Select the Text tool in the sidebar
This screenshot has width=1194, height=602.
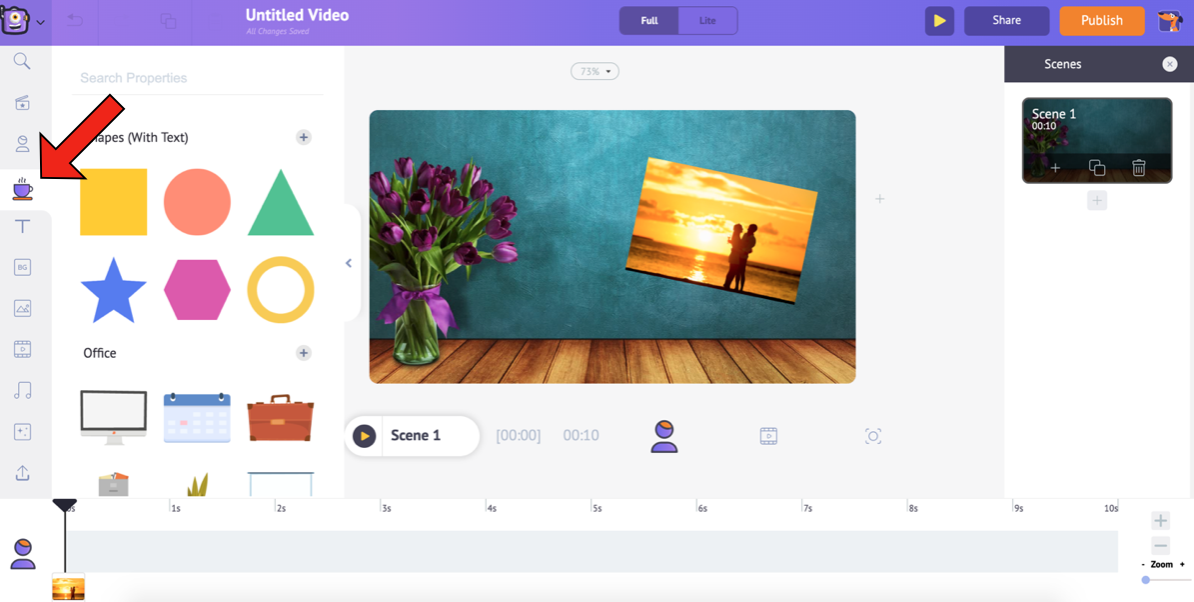[x=22, y=227]
